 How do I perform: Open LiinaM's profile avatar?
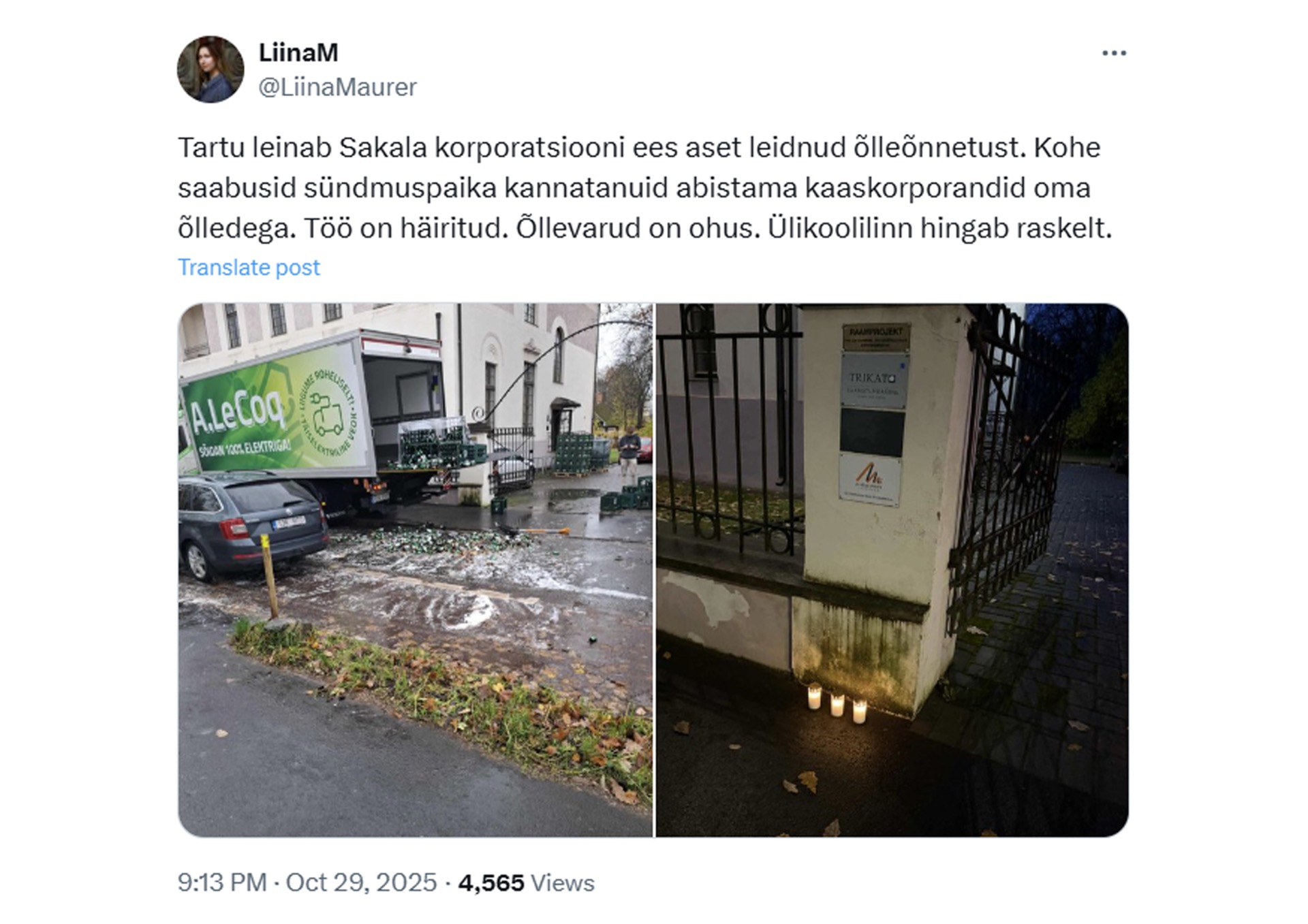(x=211, y=69)
